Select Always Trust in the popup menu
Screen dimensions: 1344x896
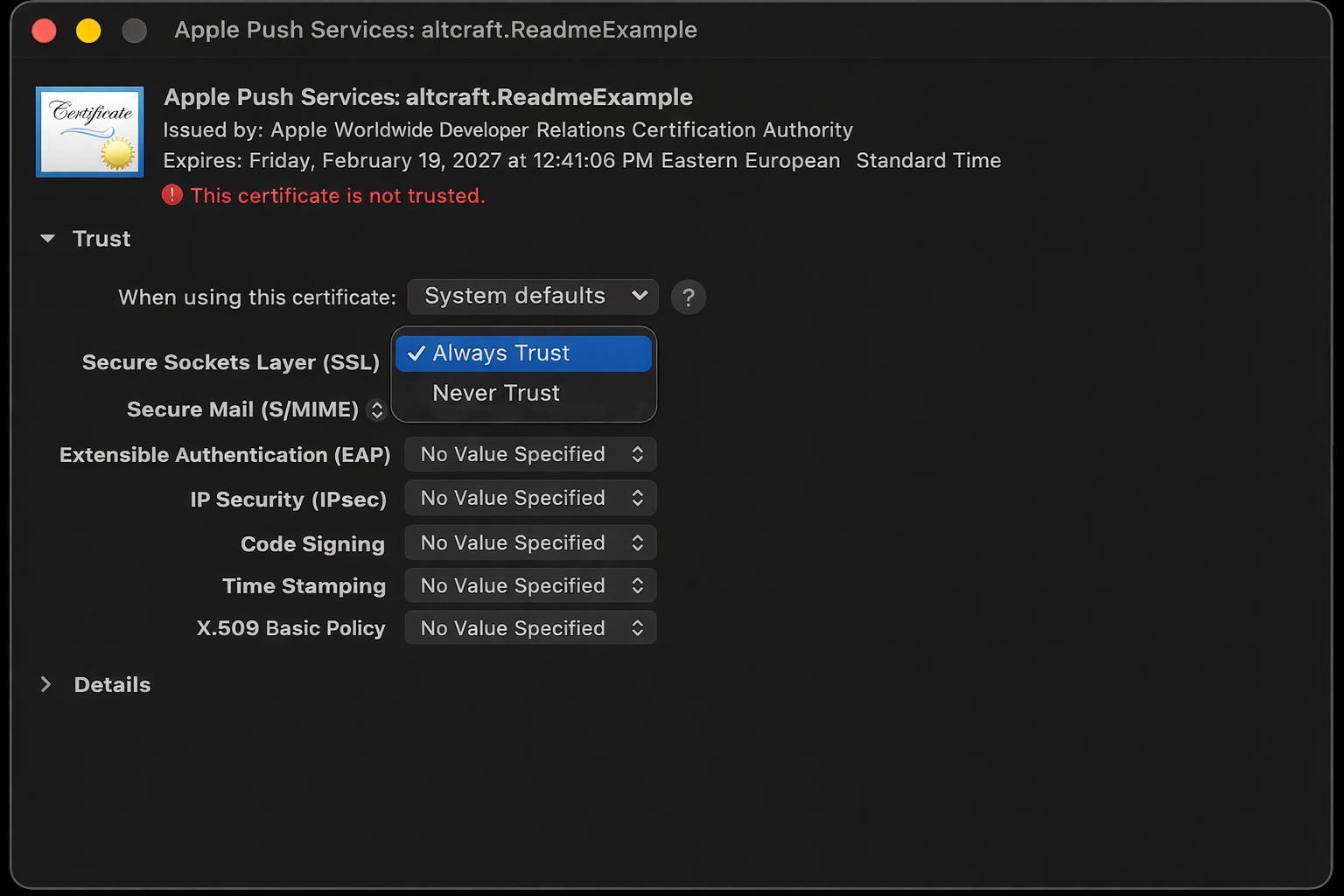[x=523, y=353]
